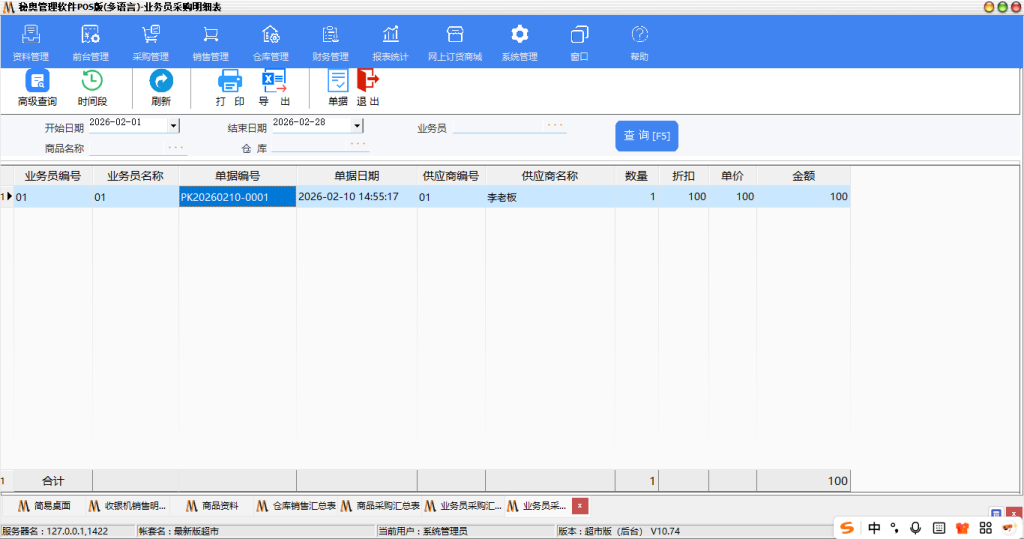Expand the 开始日期 start date dropdown
The height and width of the screenshot is (539, 1024).
pyautogui.click(x=173, y=125)
